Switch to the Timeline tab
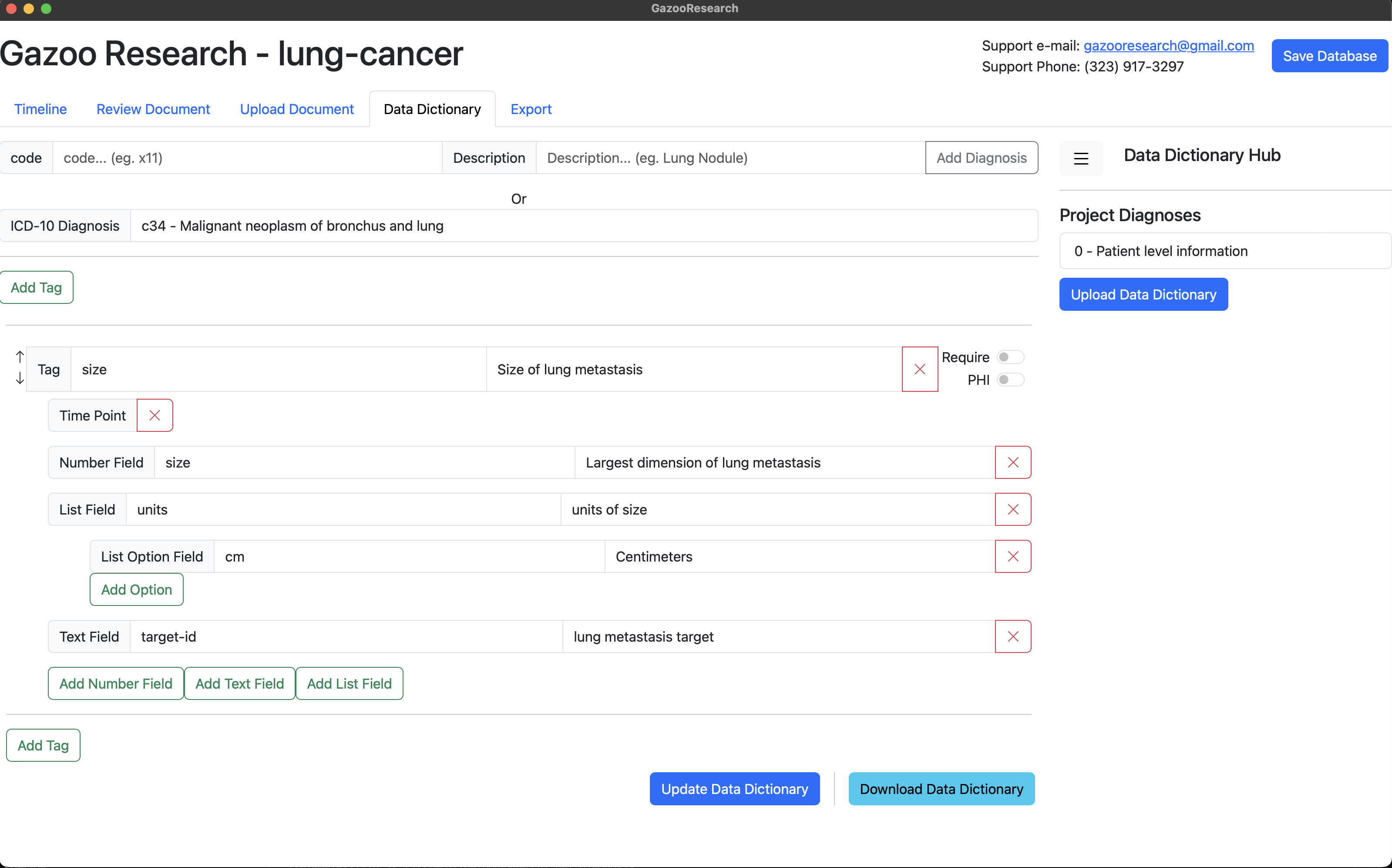The image size is (1392, 868). [40, 109]
